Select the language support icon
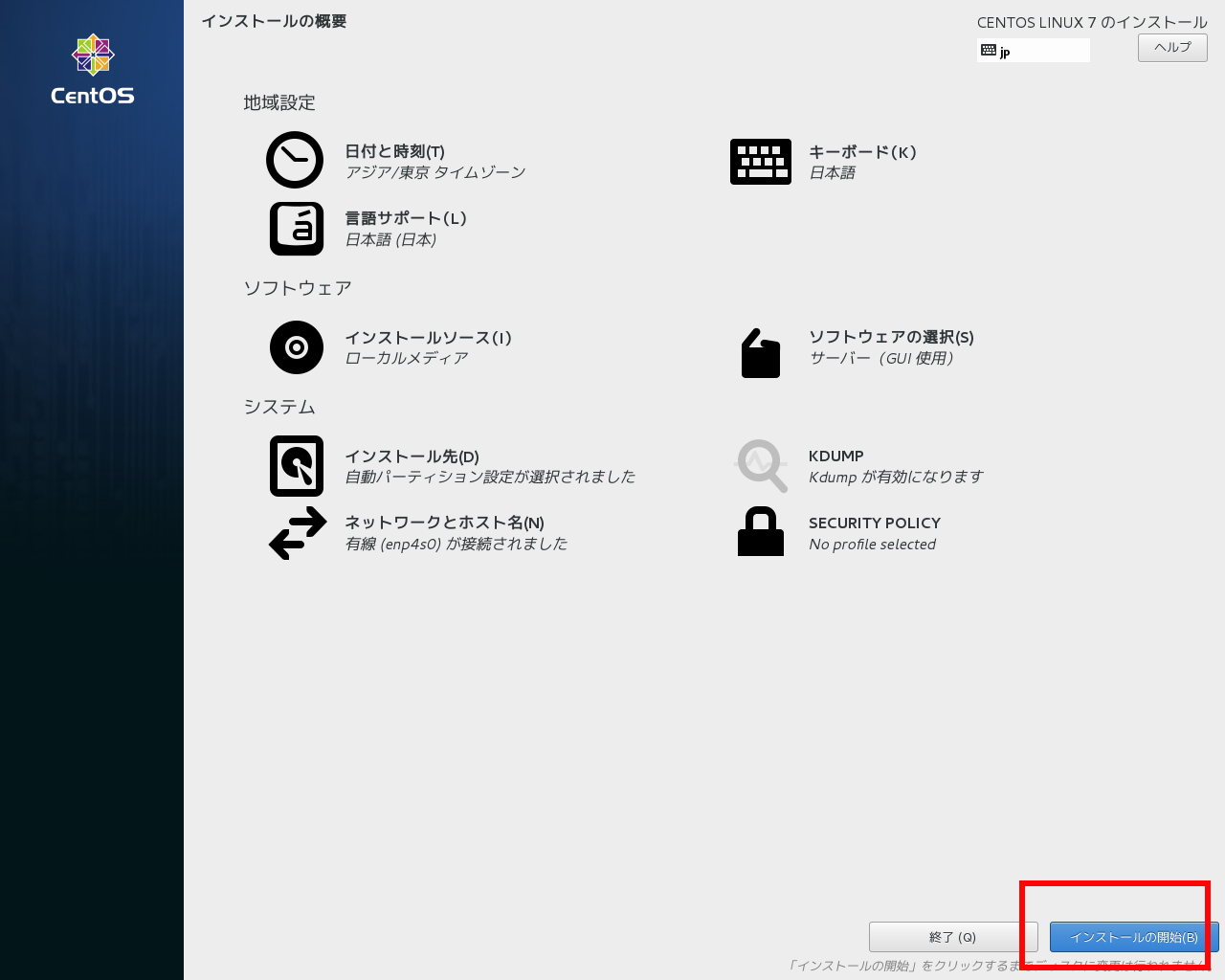Screen dimensions: 1225x980 coord(297,229)
